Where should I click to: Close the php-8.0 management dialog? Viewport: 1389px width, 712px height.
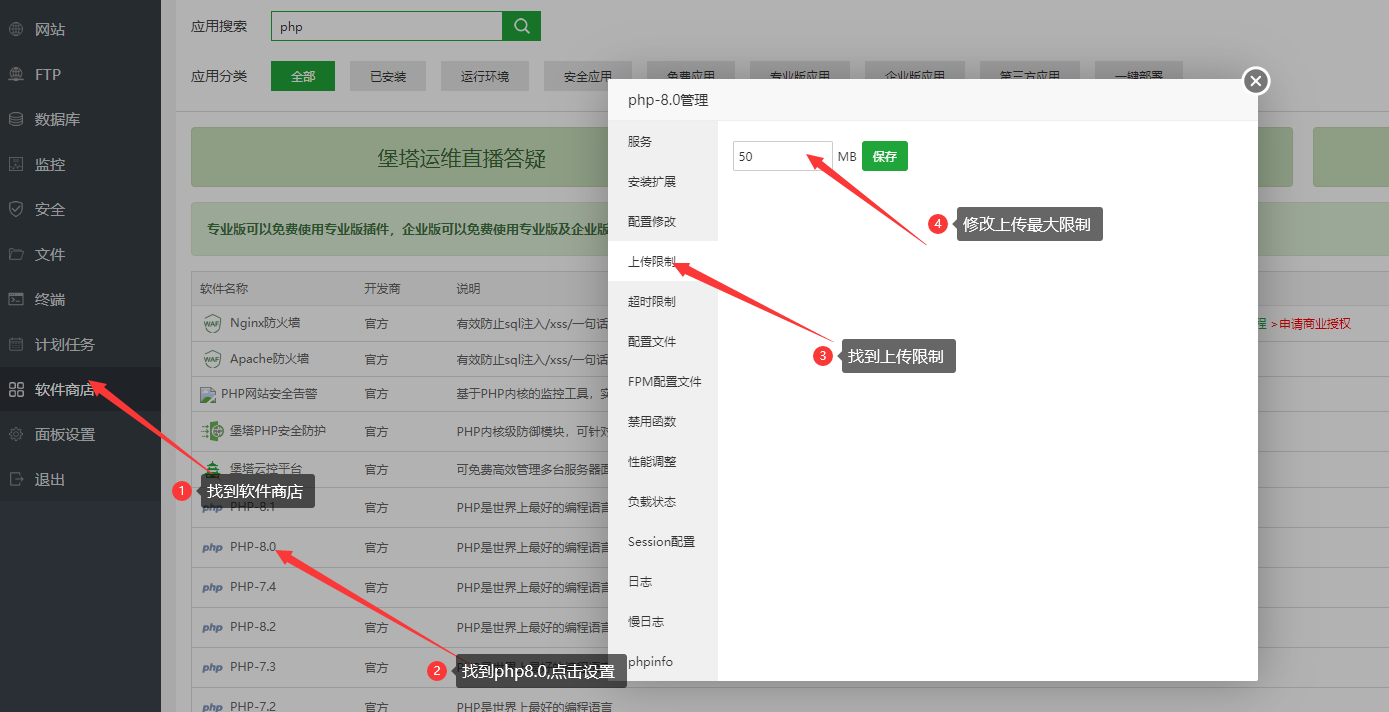click(x=1256, y=81)
